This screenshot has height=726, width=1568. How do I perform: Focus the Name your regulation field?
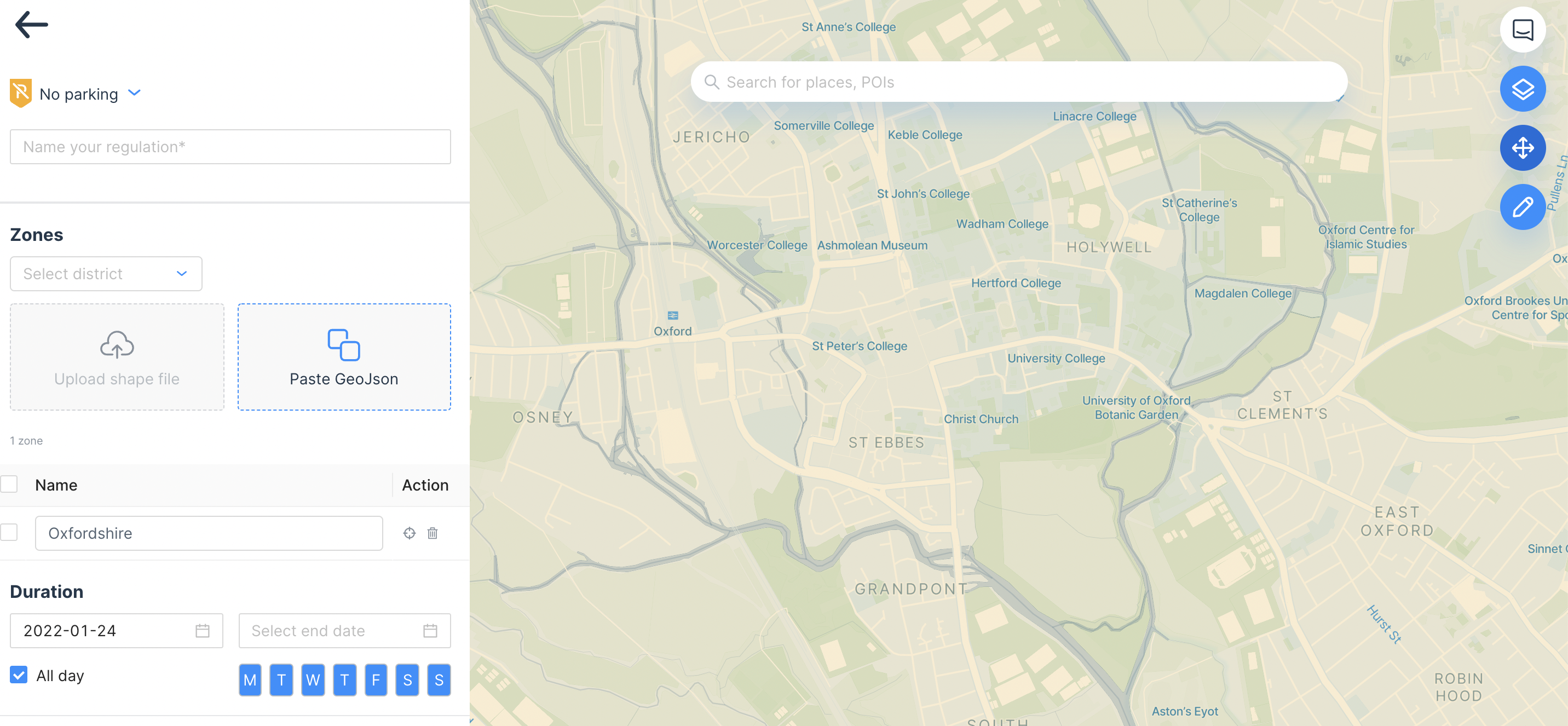(230, 147)
